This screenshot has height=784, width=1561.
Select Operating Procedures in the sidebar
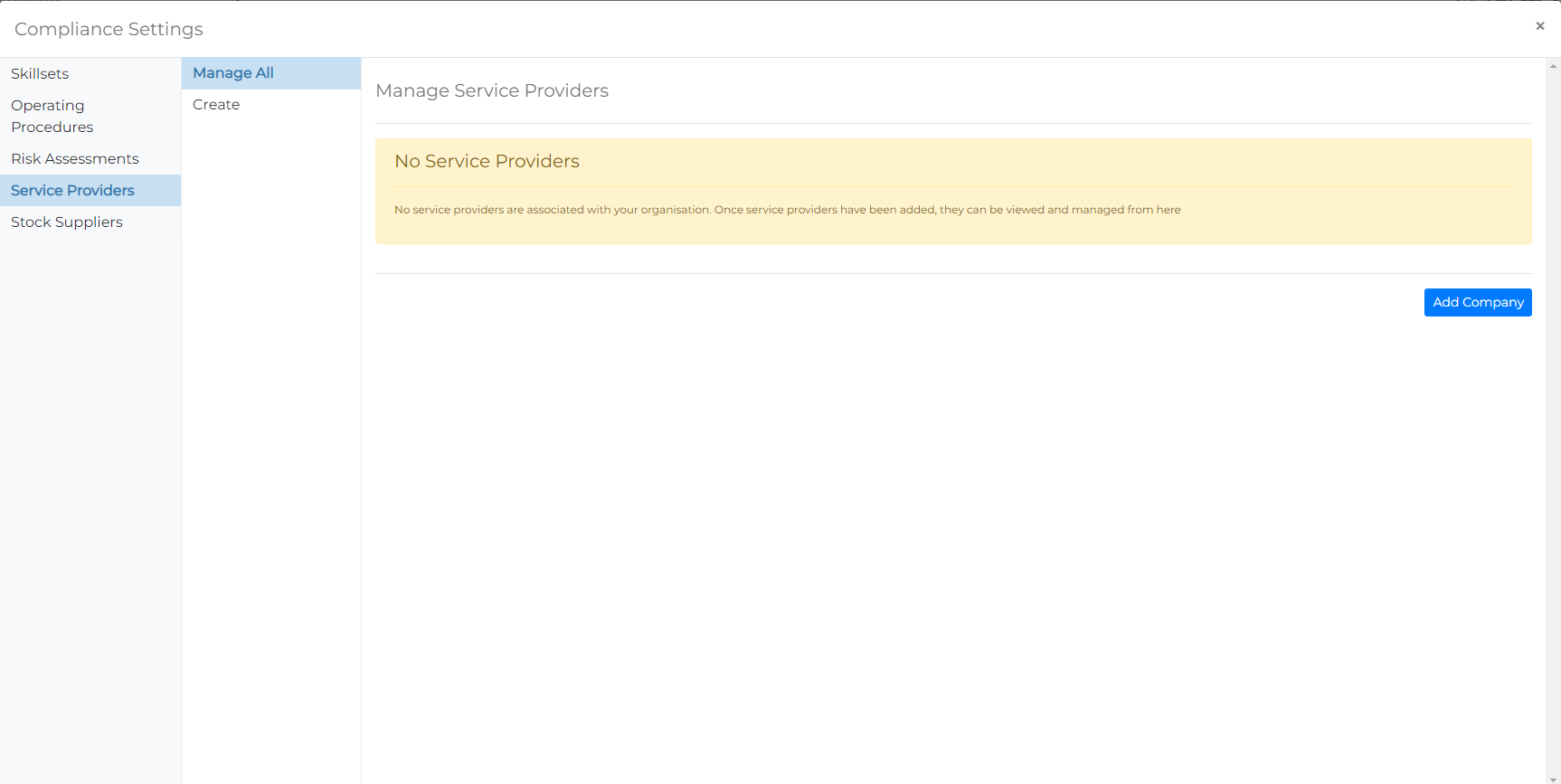[52, 117]
